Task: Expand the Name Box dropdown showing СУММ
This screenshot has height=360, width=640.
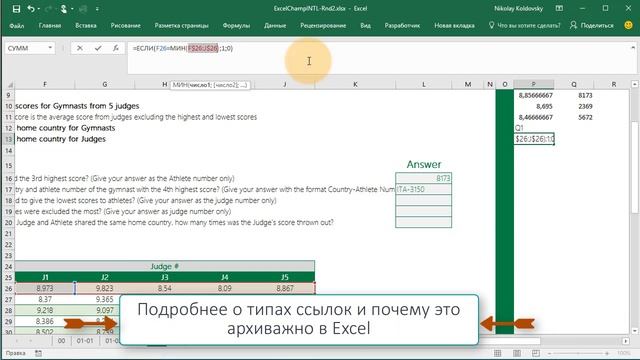Action: [50, 48]
